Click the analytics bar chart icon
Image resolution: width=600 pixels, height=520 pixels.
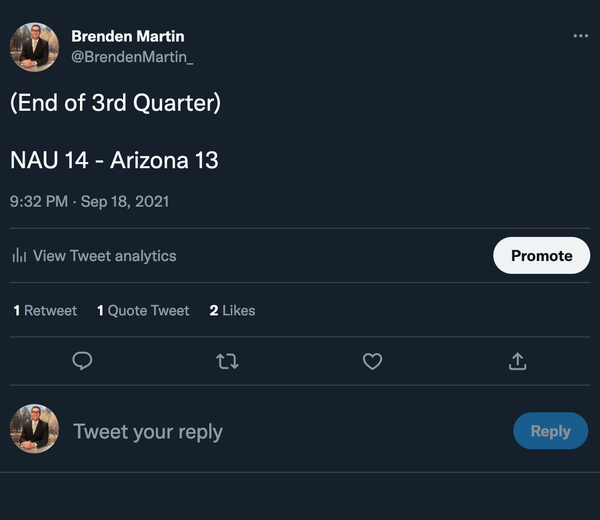click(x=19, y=256)
